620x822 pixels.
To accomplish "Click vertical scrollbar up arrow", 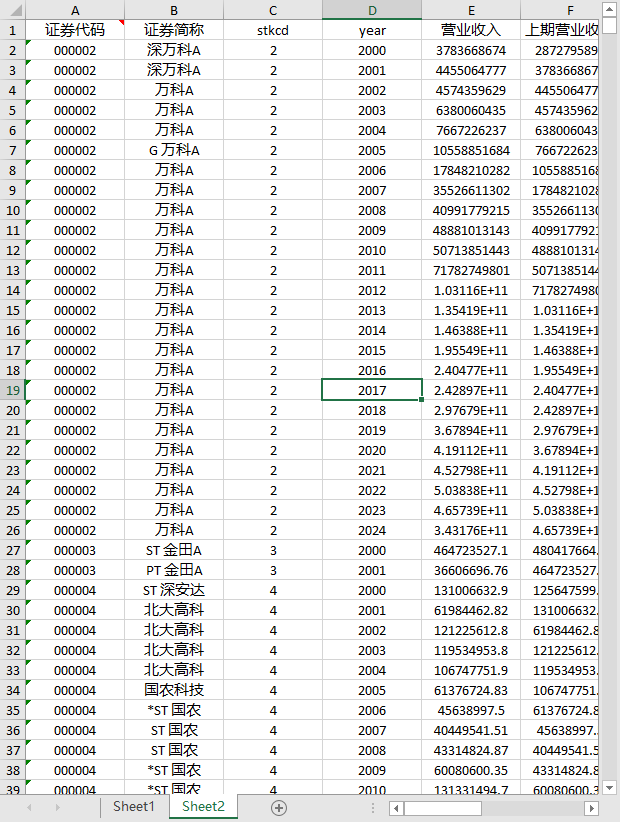I will (609, 9).
